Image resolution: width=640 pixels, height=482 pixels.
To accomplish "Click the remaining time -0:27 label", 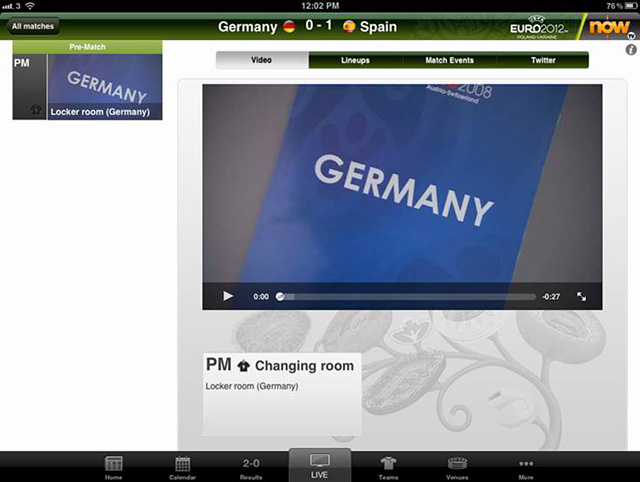I will tap(551, 297).
